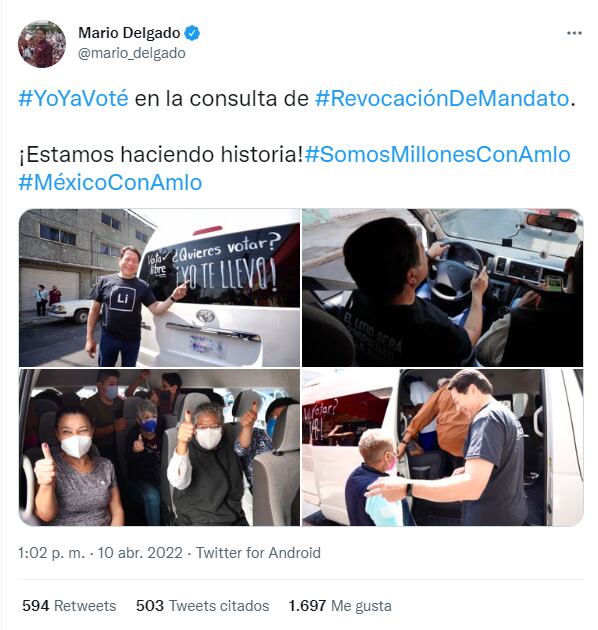This screenshot has width=598, height=630.
Task: Open the #RevocaciónDeMandato hashtag
Action: tap(442, 99)
